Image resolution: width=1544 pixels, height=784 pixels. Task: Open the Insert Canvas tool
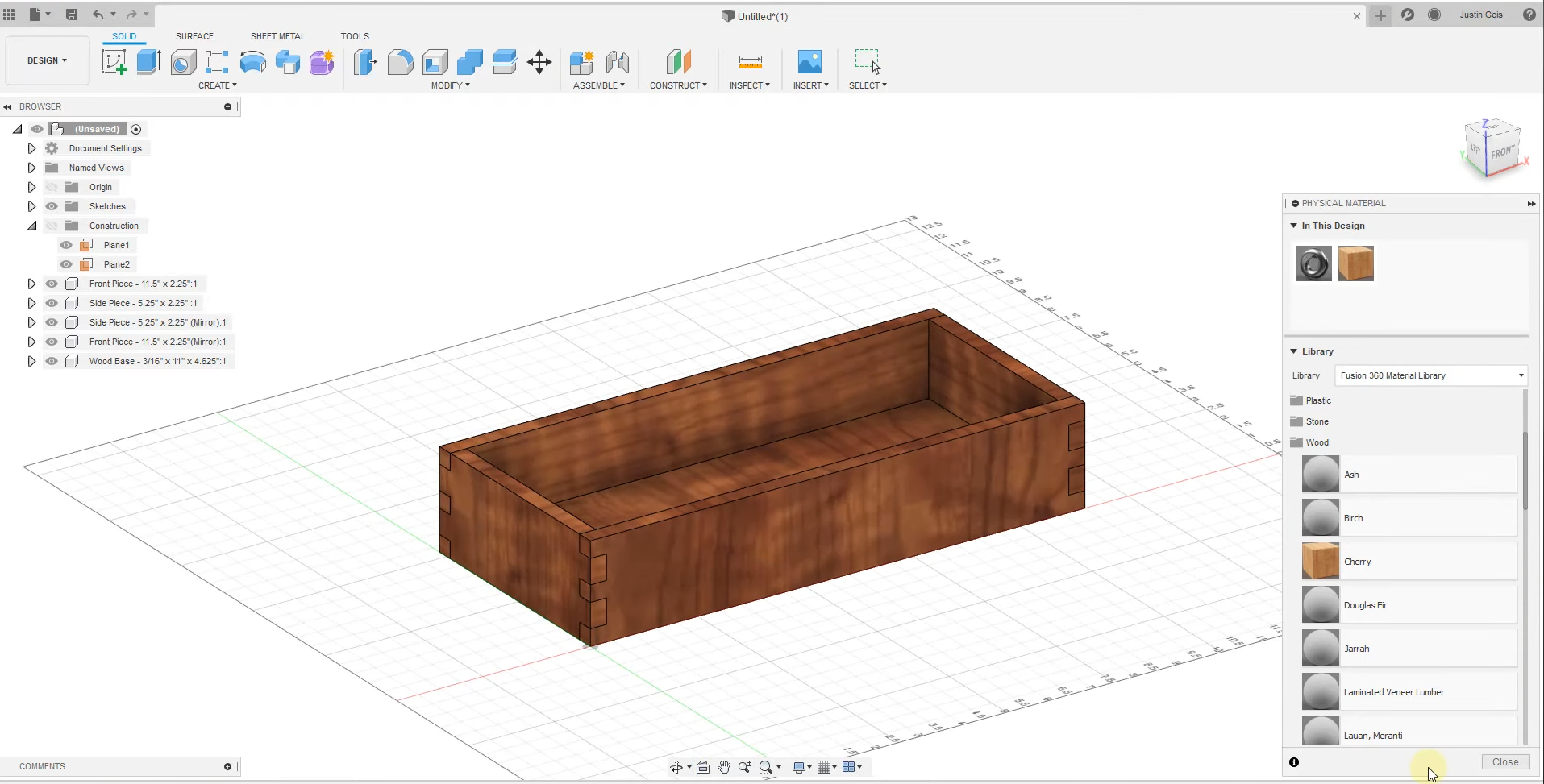810,62
